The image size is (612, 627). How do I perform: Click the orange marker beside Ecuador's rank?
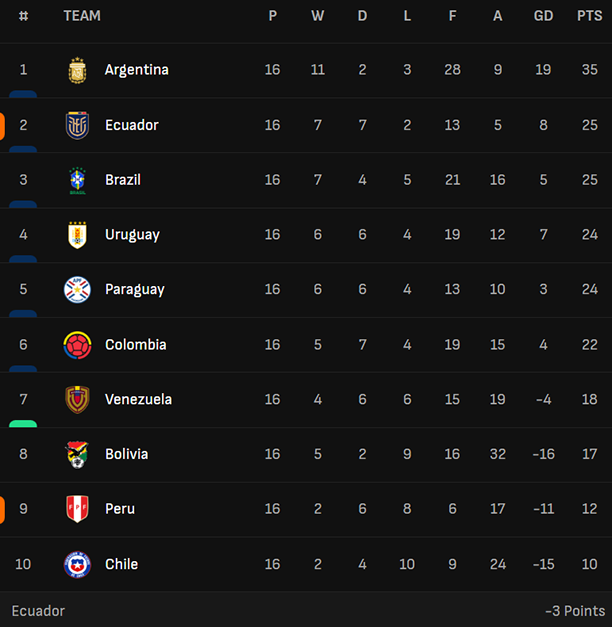click(x=2, y=127)
